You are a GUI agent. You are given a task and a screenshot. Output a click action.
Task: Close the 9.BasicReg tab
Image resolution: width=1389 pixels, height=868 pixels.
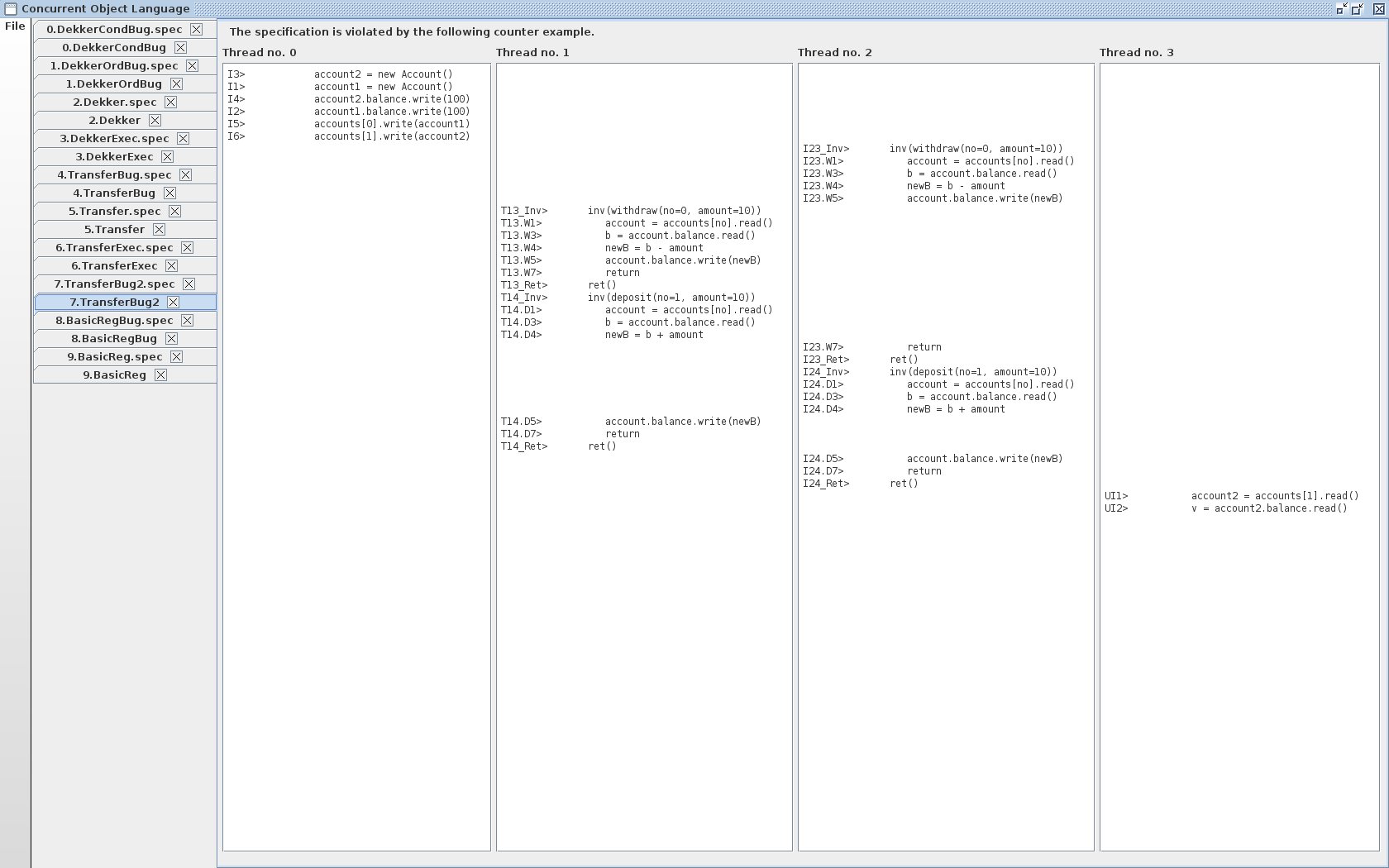tap(160, 374)
